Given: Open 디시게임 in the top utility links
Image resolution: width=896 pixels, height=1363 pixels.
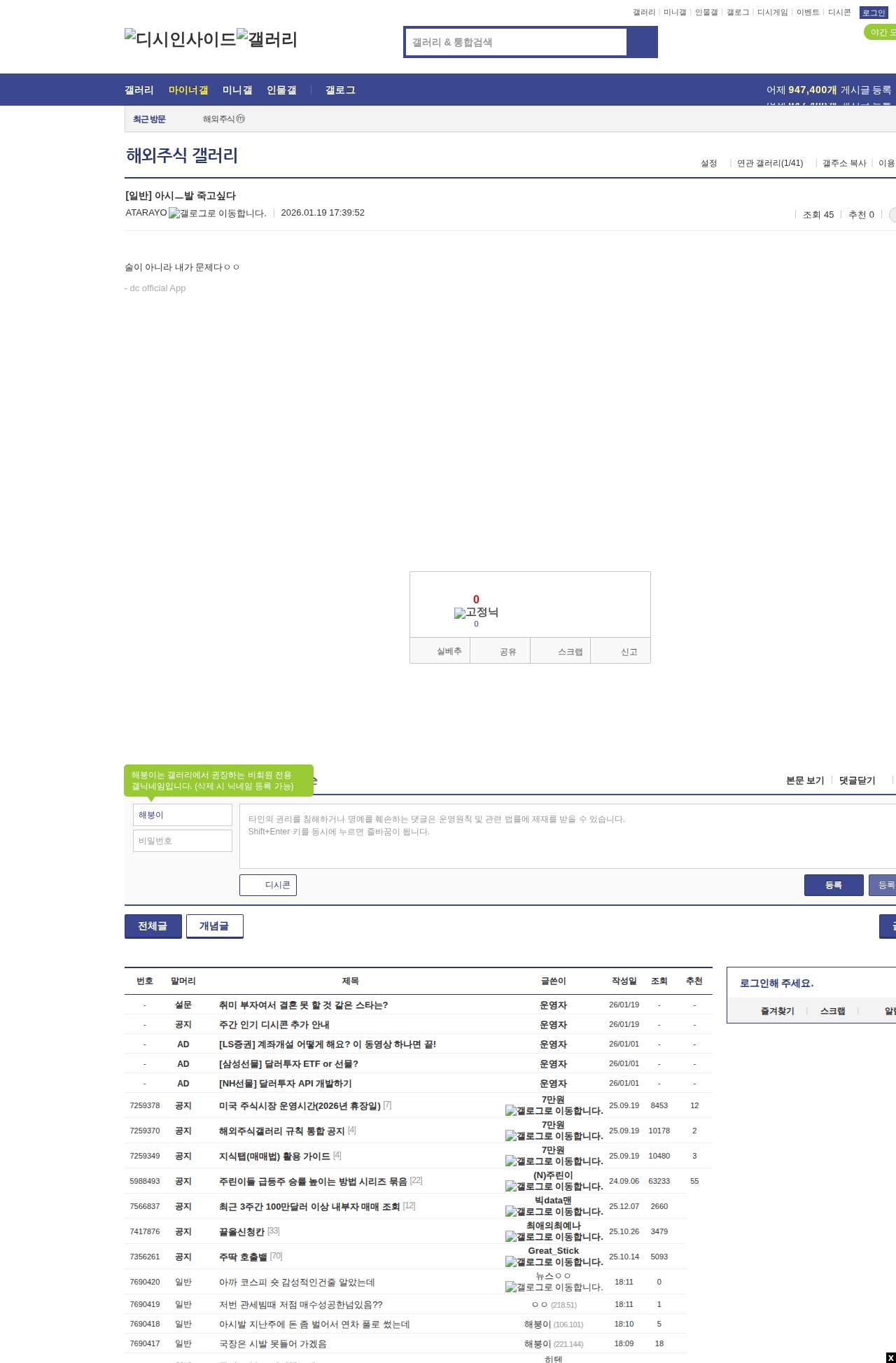Looking at the screenshot, I should click(772, 13).
